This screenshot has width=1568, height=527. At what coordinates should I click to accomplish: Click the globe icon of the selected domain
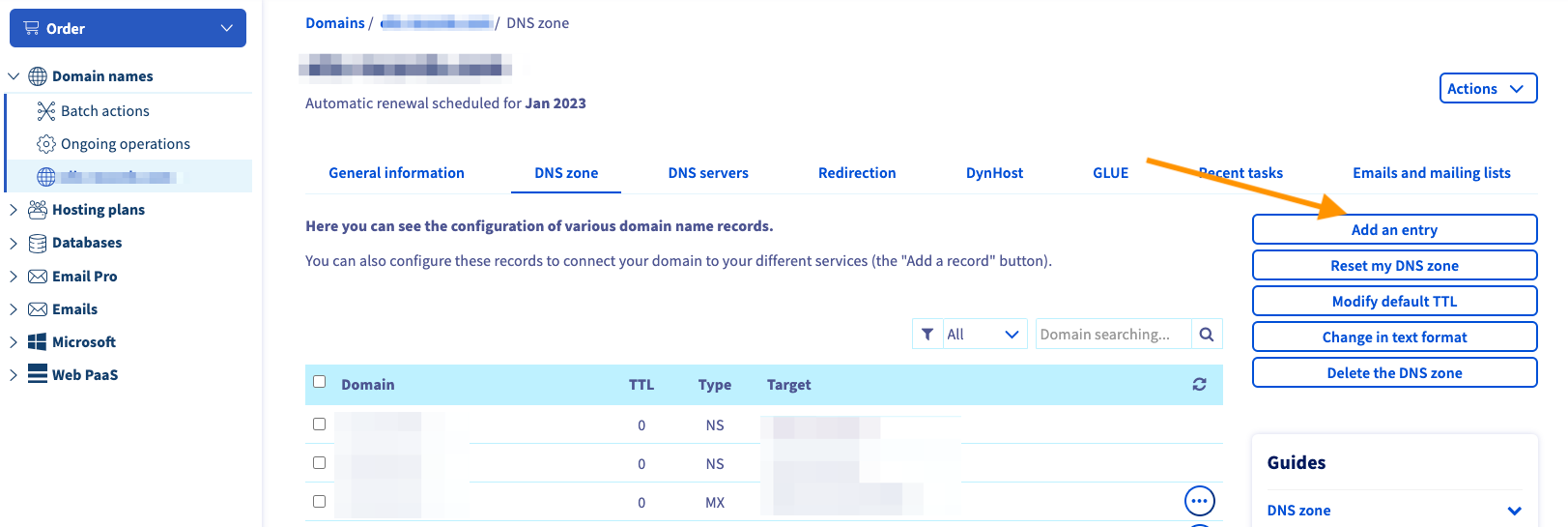[x=45, y=177]
